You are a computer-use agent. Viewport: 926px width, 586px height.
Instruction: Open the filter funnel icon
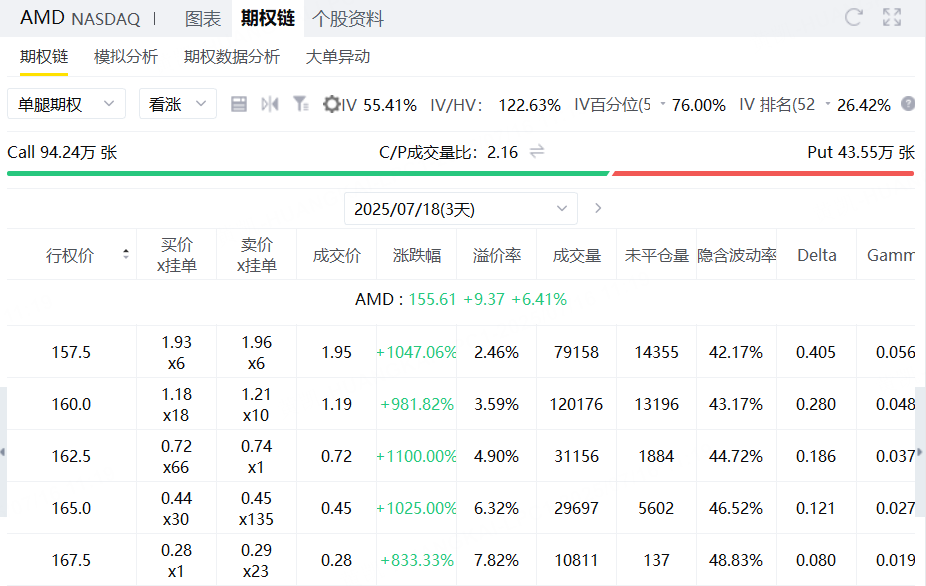pyautogui.click(x=301, y=105)
